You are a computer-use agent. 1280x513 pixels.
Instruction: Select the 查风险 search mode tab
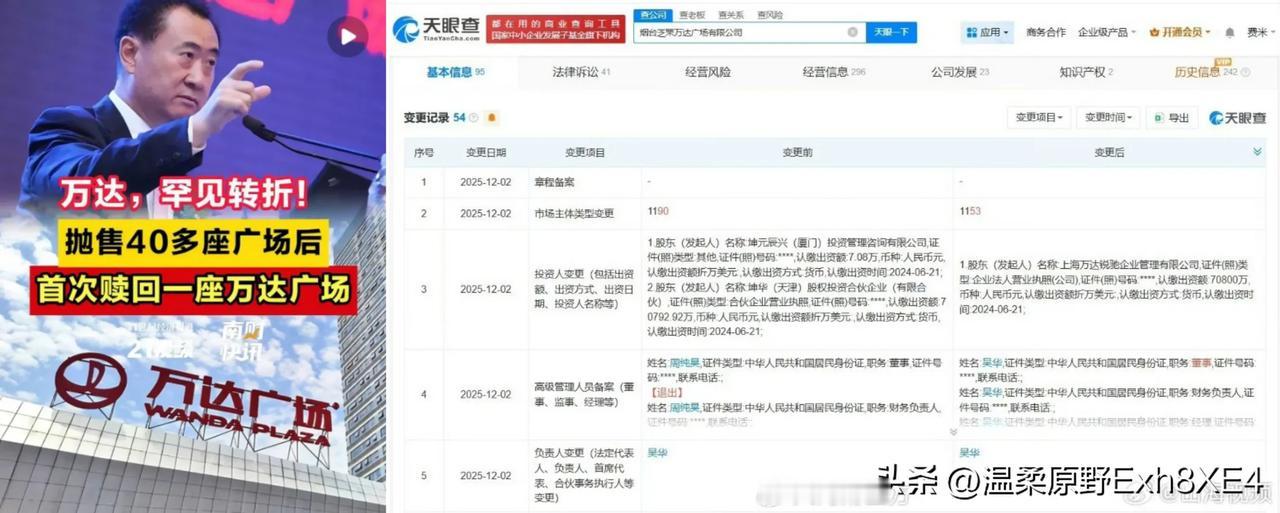pyautogui.click(x=770, y=15)
